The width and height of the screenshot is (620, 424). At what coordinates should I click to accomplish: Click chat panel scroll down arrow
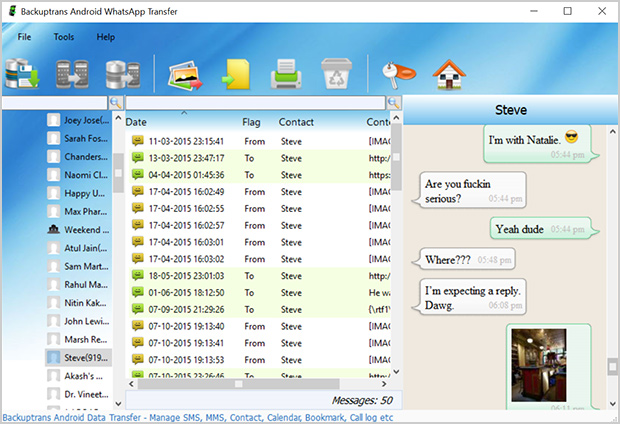[x=612, y=404]
